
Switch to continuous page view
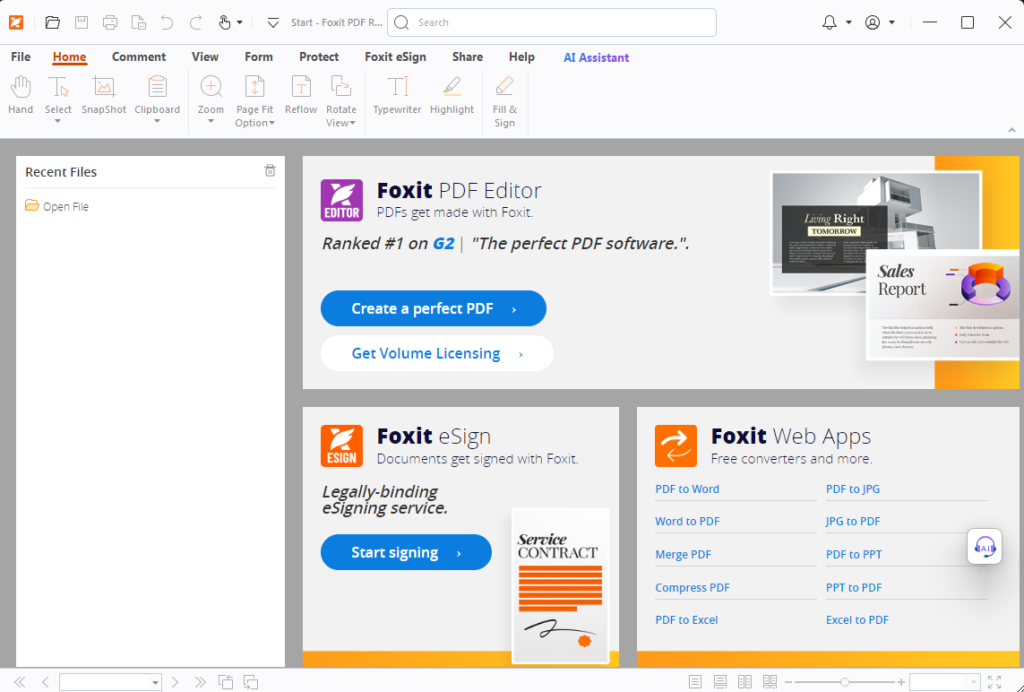720,682
